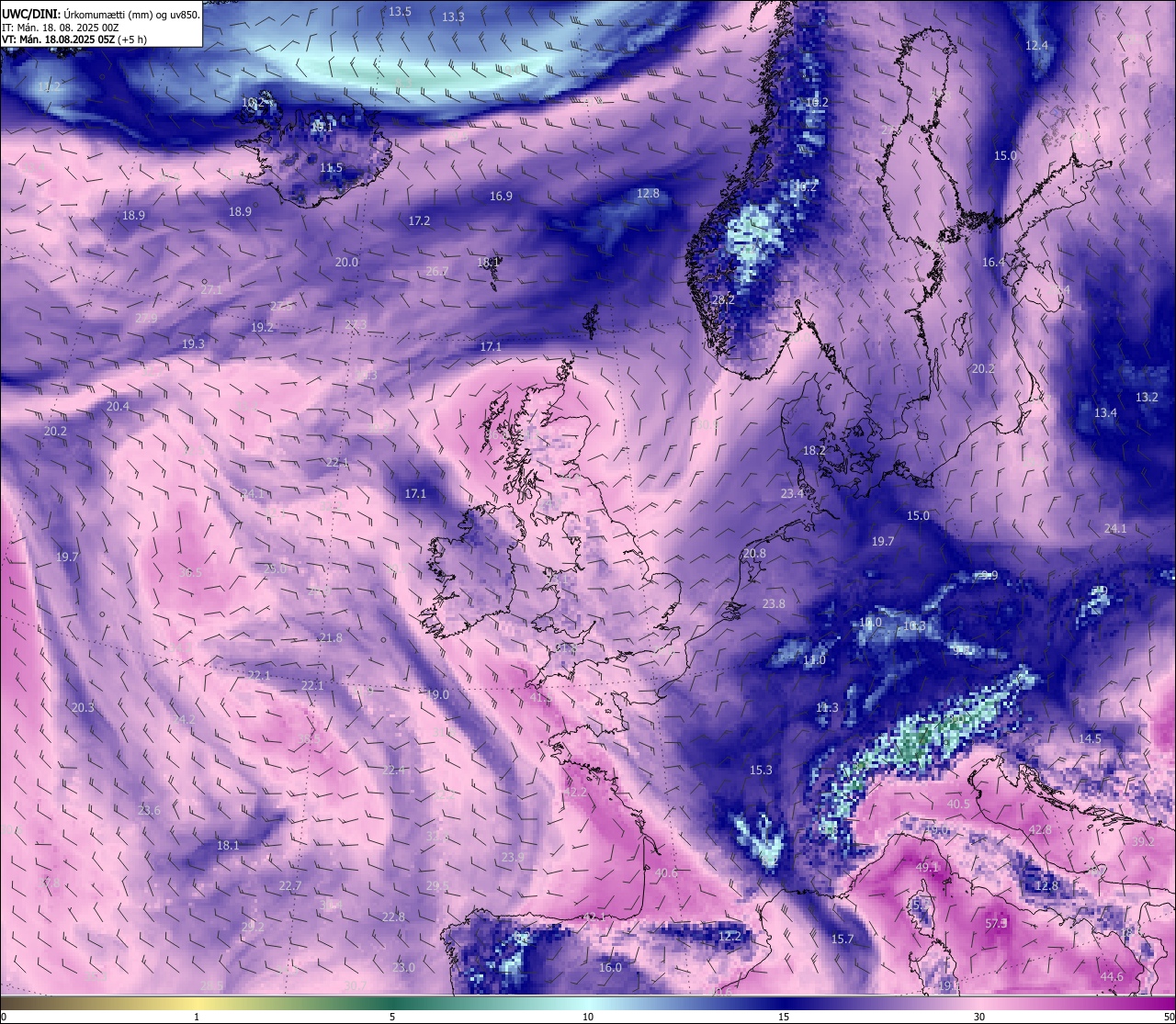Click the 42.2 value over Brittany
Viewport: 1176px width, 1024px height.
[x=575, y=792]
